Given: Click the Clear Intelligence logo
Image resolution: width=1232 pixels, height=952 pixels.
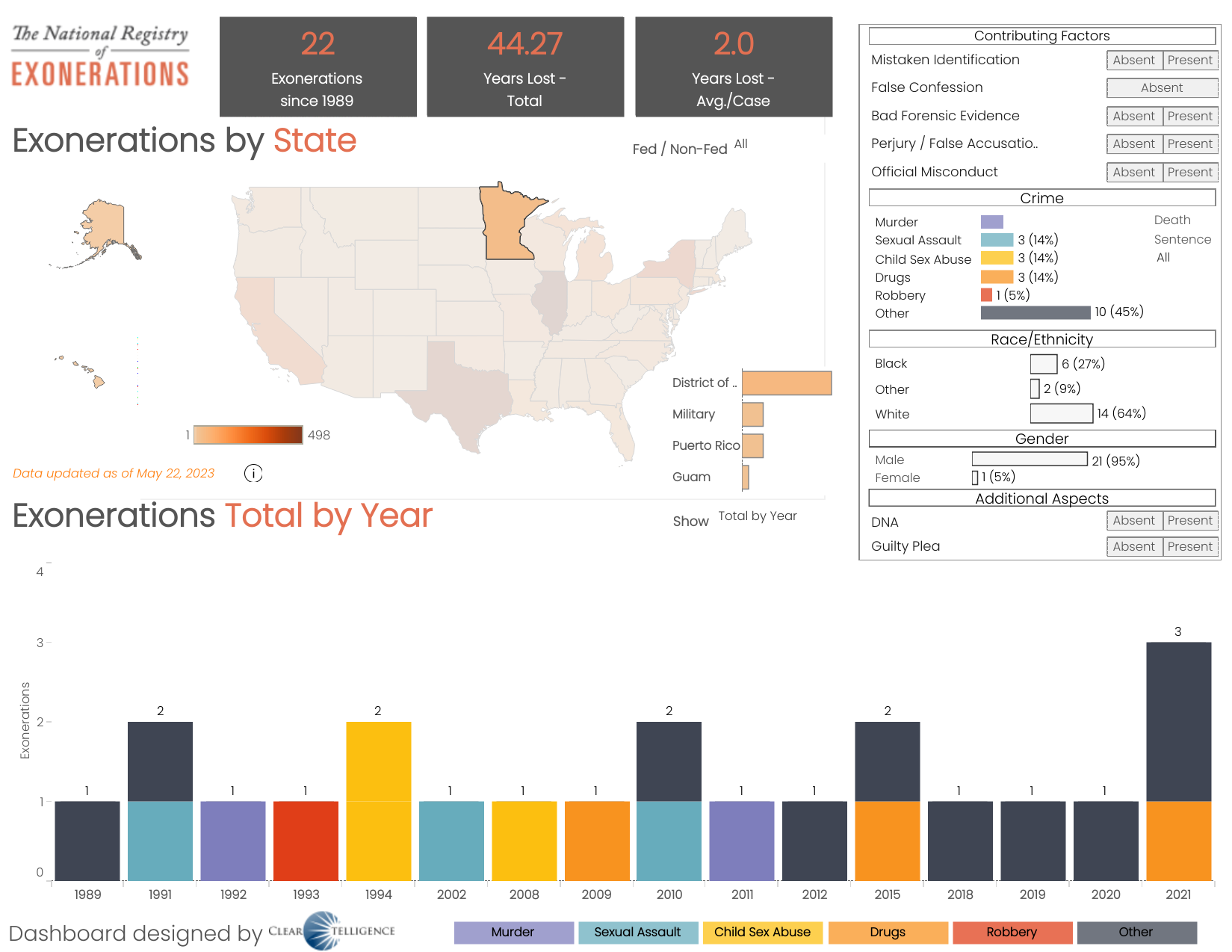Looking at the screenshot, I should click(332, 931).
